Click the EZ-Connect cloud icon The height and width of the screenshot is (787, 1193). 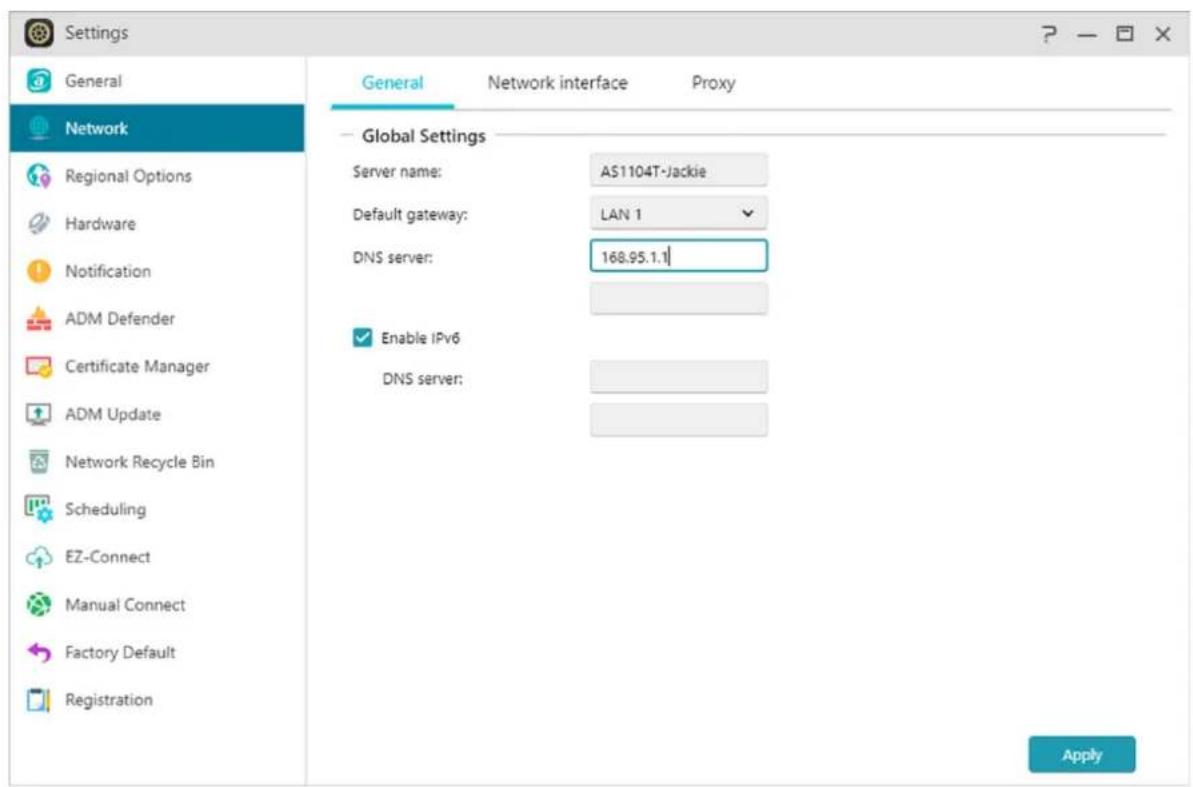pos(37,557)
